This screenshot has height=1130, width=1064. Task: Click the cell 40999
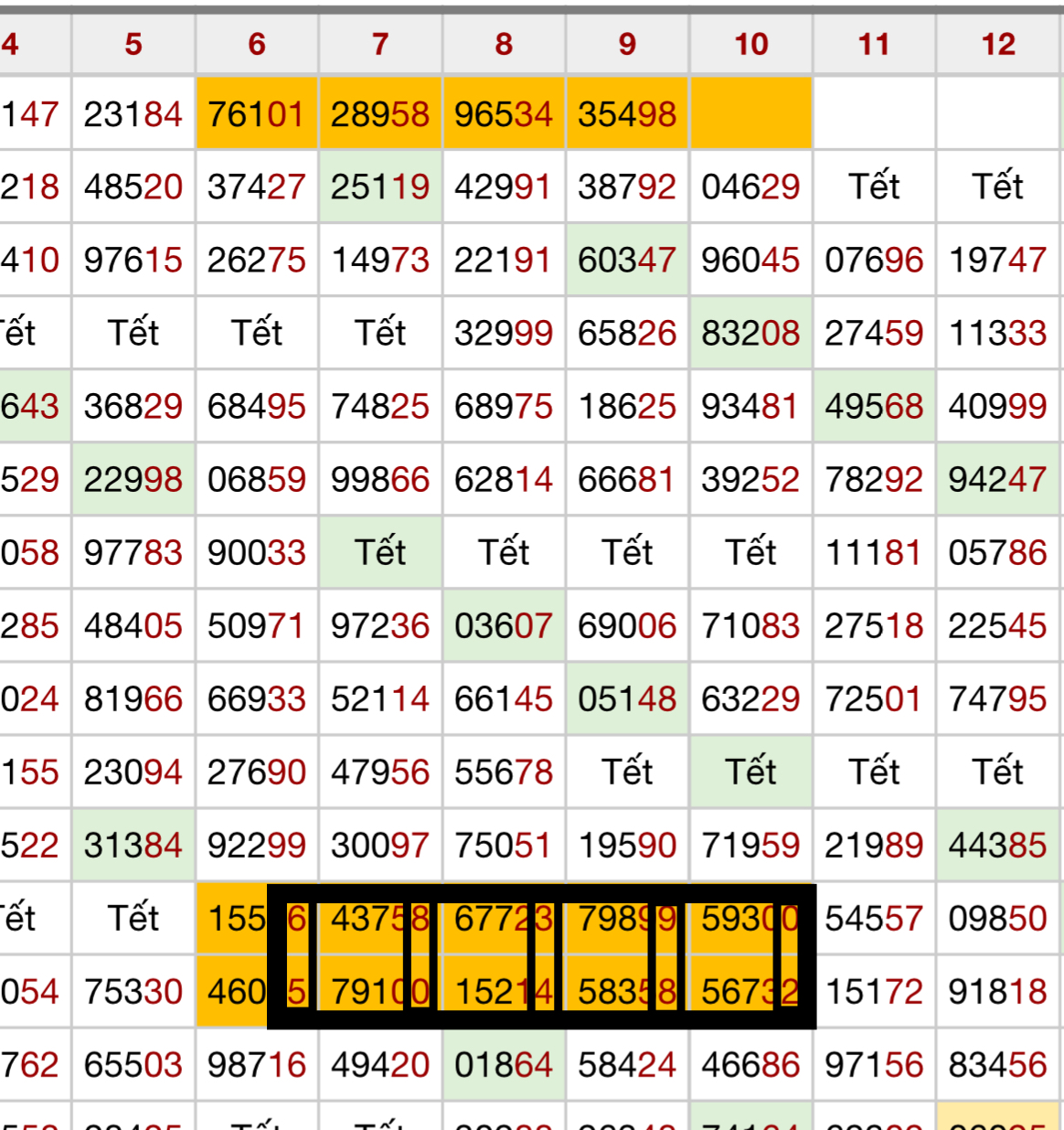coord(998,406)
